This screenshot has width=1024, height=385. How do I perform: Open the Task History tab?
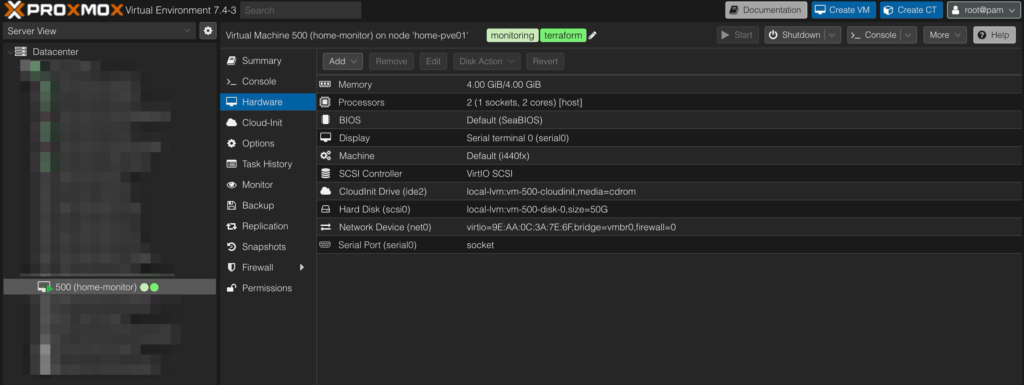(268, 164)
